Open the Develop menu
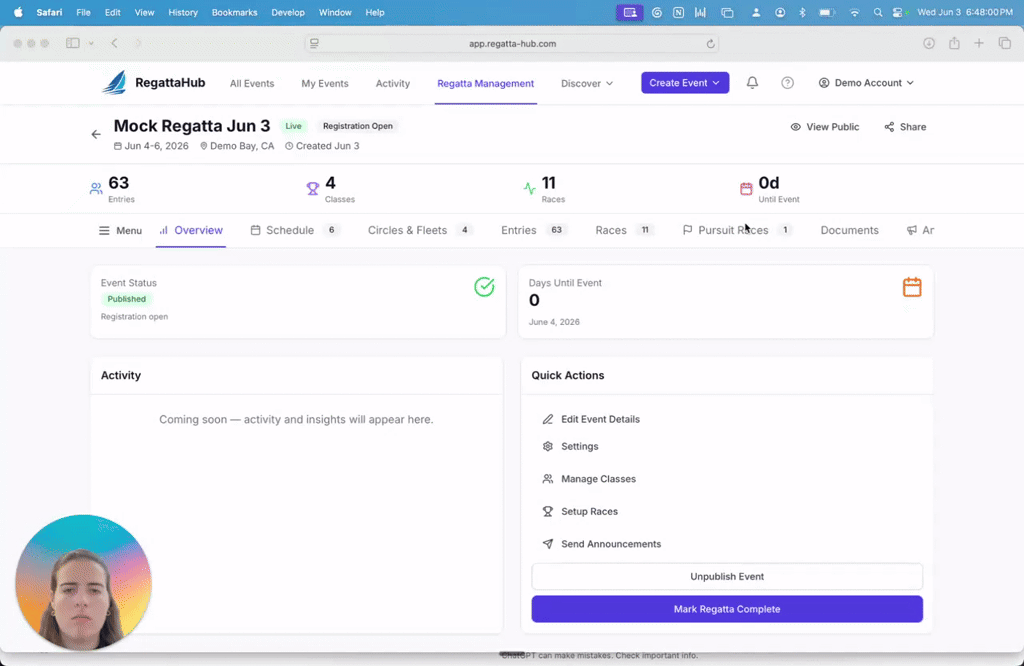The image size is (1024, 666). tap(288, 12)
